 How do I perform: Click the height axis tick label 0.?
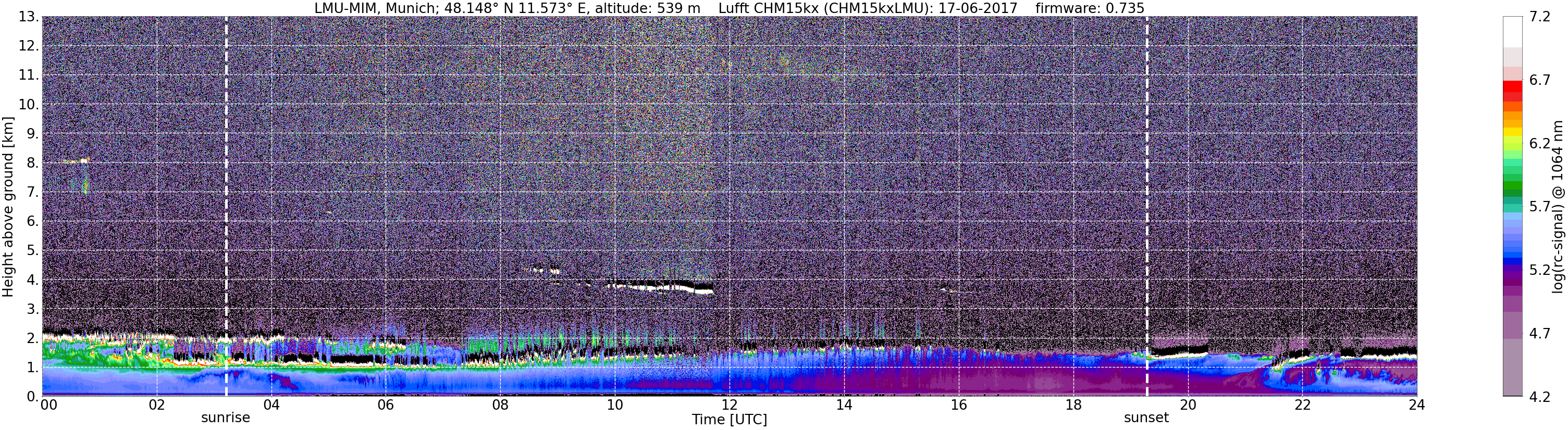tap(33, 397)
